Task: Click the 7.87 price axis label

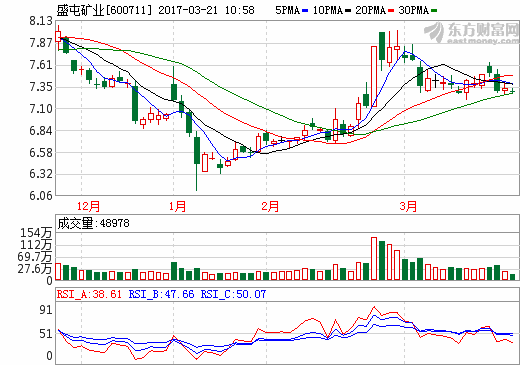Action: pos(41,43)
